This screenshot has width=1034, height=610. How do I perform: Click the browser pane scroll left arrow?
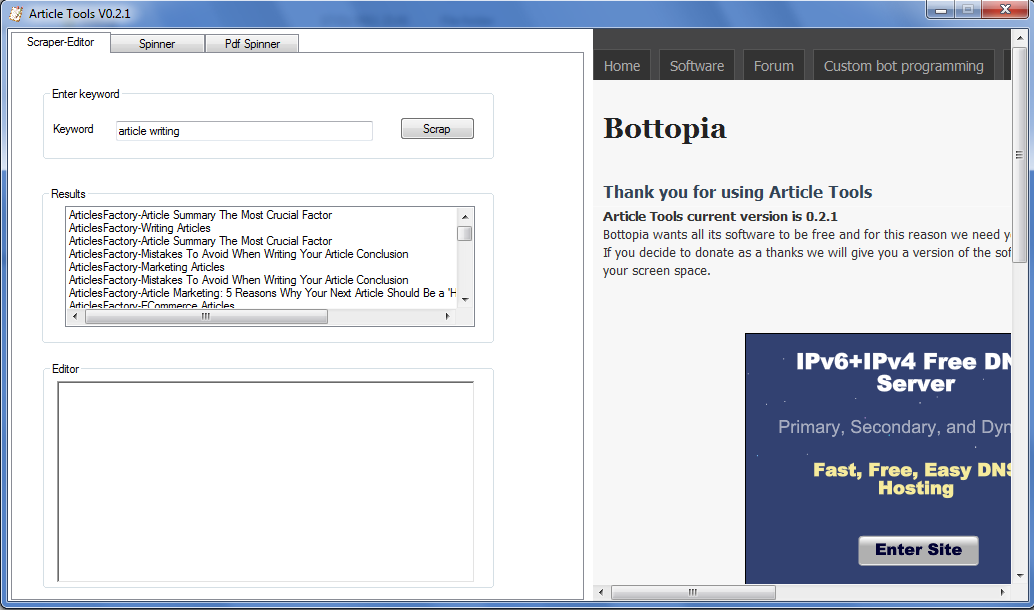(601, 592)
